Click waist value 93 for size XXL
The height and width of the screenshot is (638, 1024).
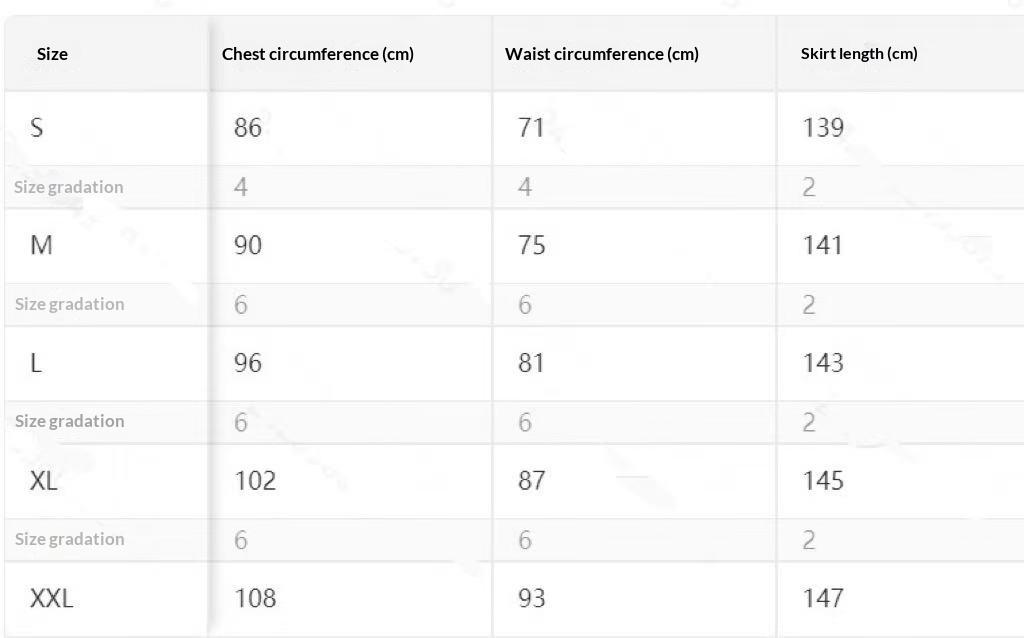pos(531,599)
